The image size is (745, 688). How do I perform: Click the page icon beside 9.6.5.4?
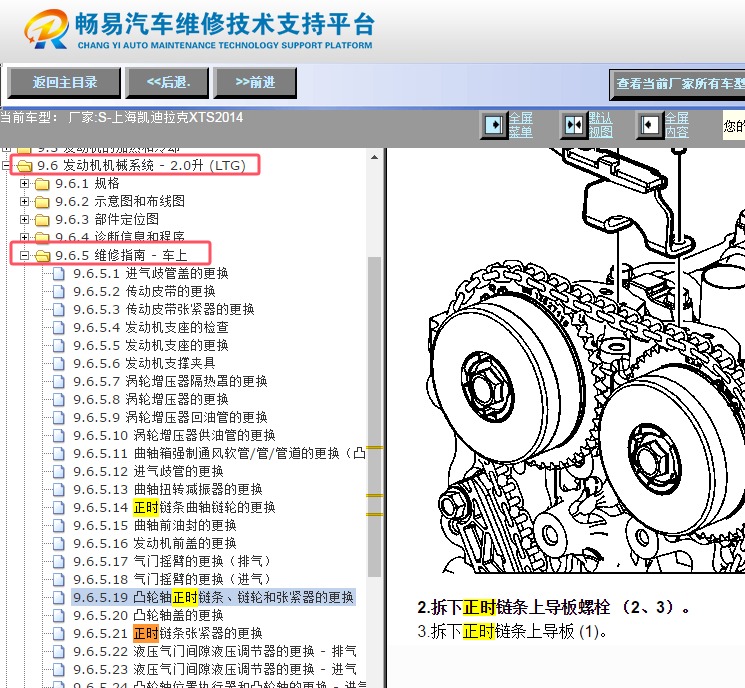(58, 328)
